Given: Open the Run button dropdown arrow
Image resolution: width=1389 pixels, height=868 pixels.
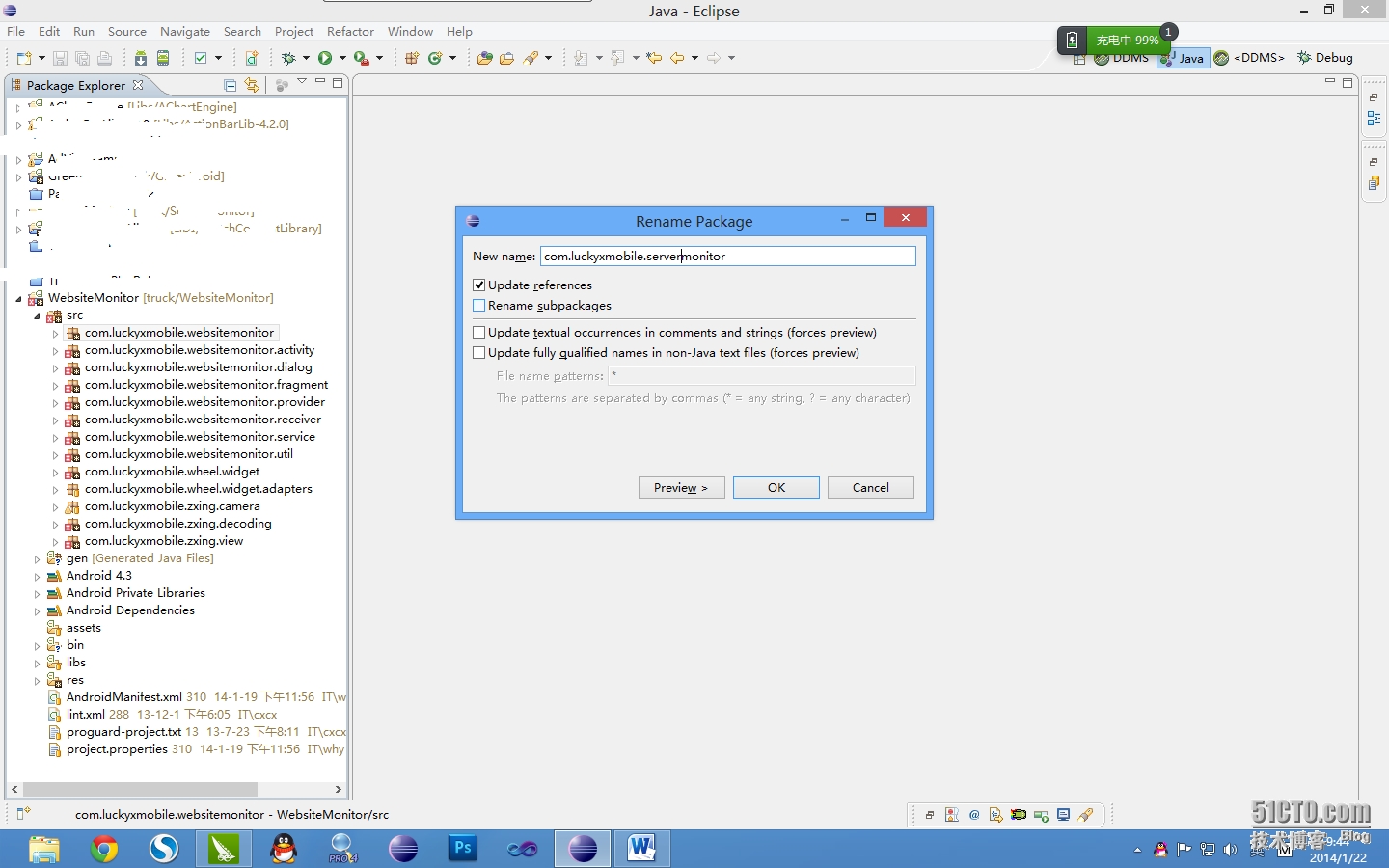Looking at the screenshot, I should (x=342, y=58).
